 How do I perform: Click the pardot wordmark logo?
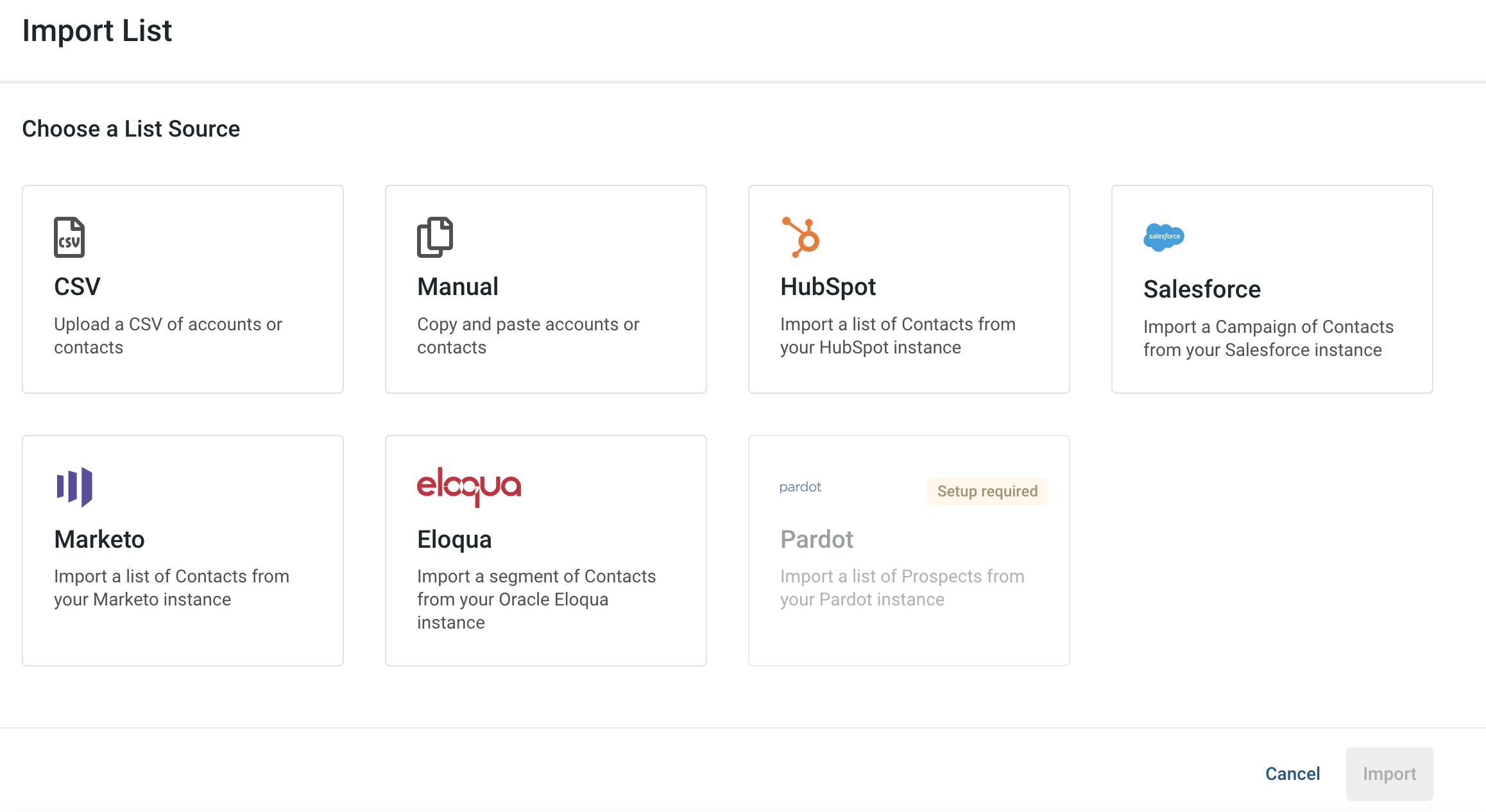pos(800,487)
